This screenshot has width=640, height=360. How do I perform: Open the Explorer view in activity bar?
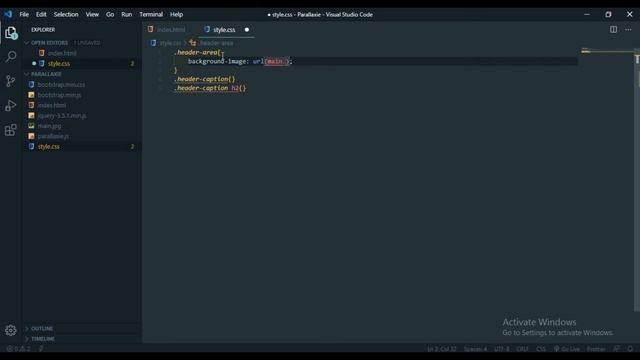(x=11, y=33)
